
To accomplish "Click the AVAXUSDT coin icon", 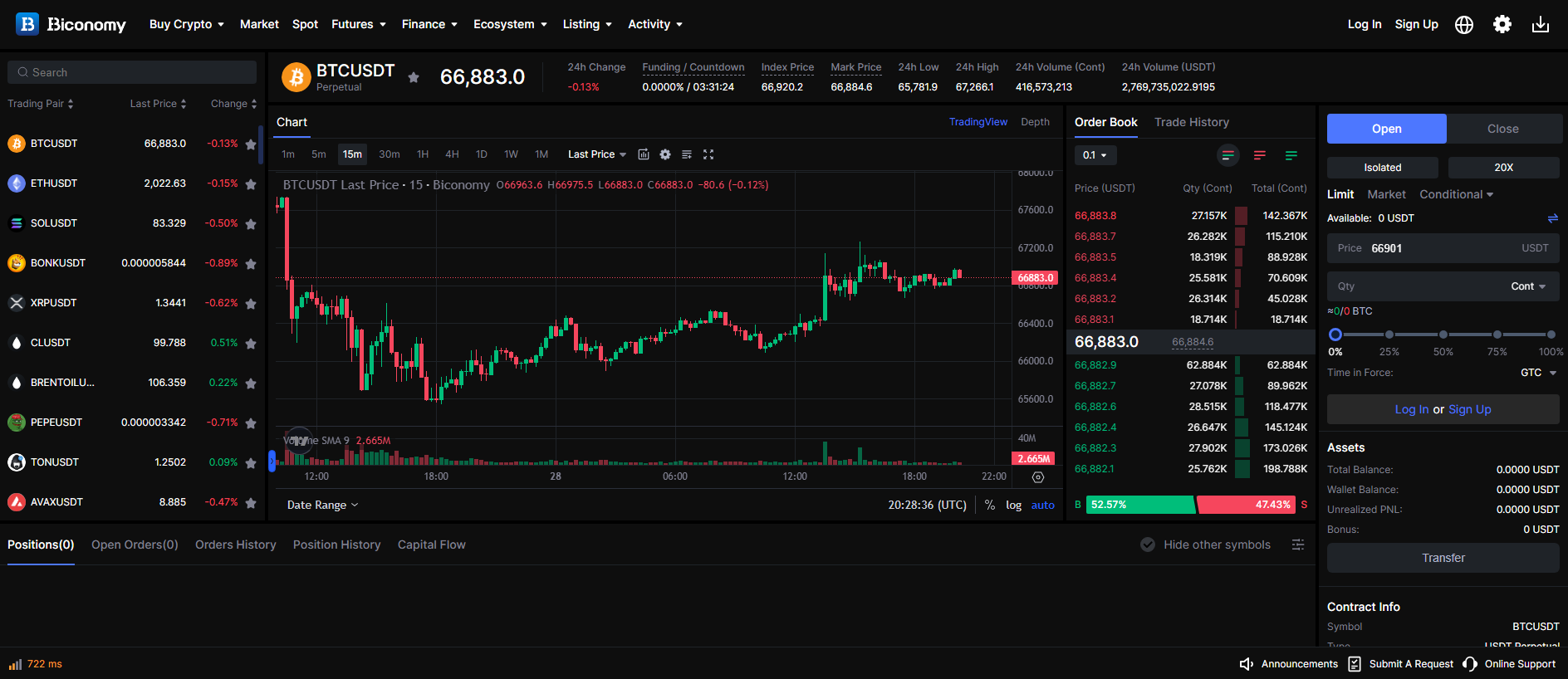I will 17,502.
